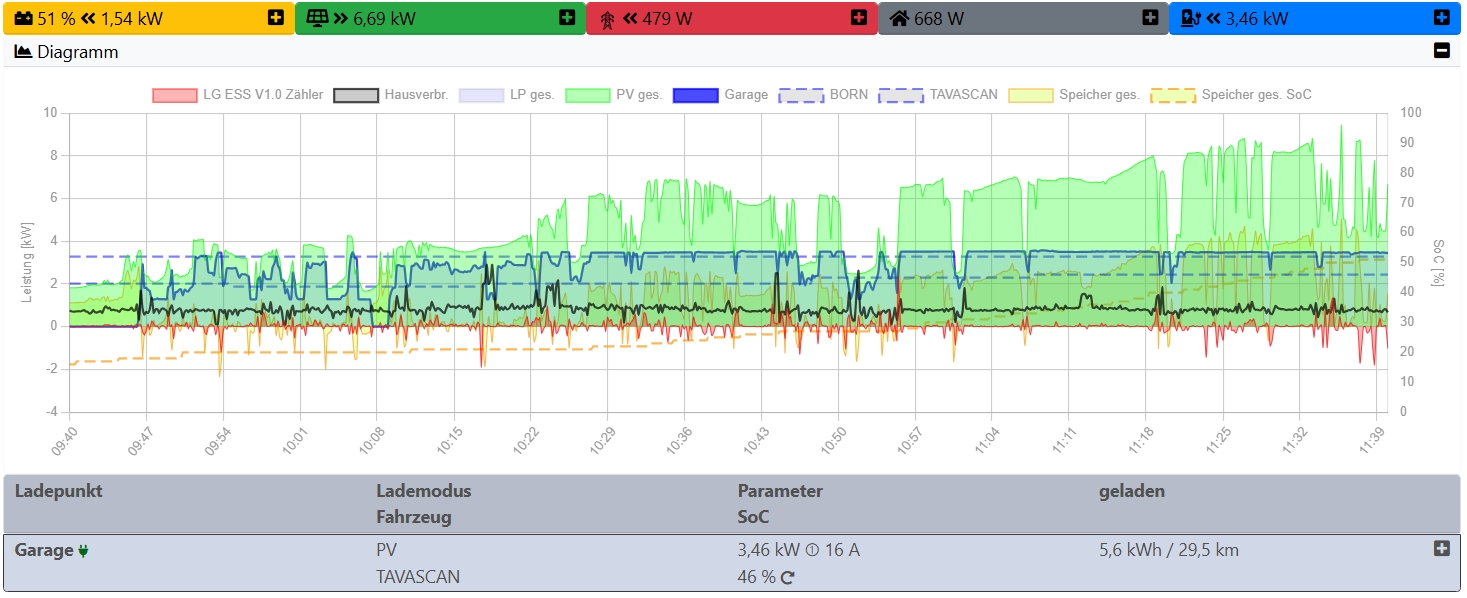This screenshot has height=598, width=1467.
Task: Click the Leistung [kW] axis title
Action: pos(27,262)
